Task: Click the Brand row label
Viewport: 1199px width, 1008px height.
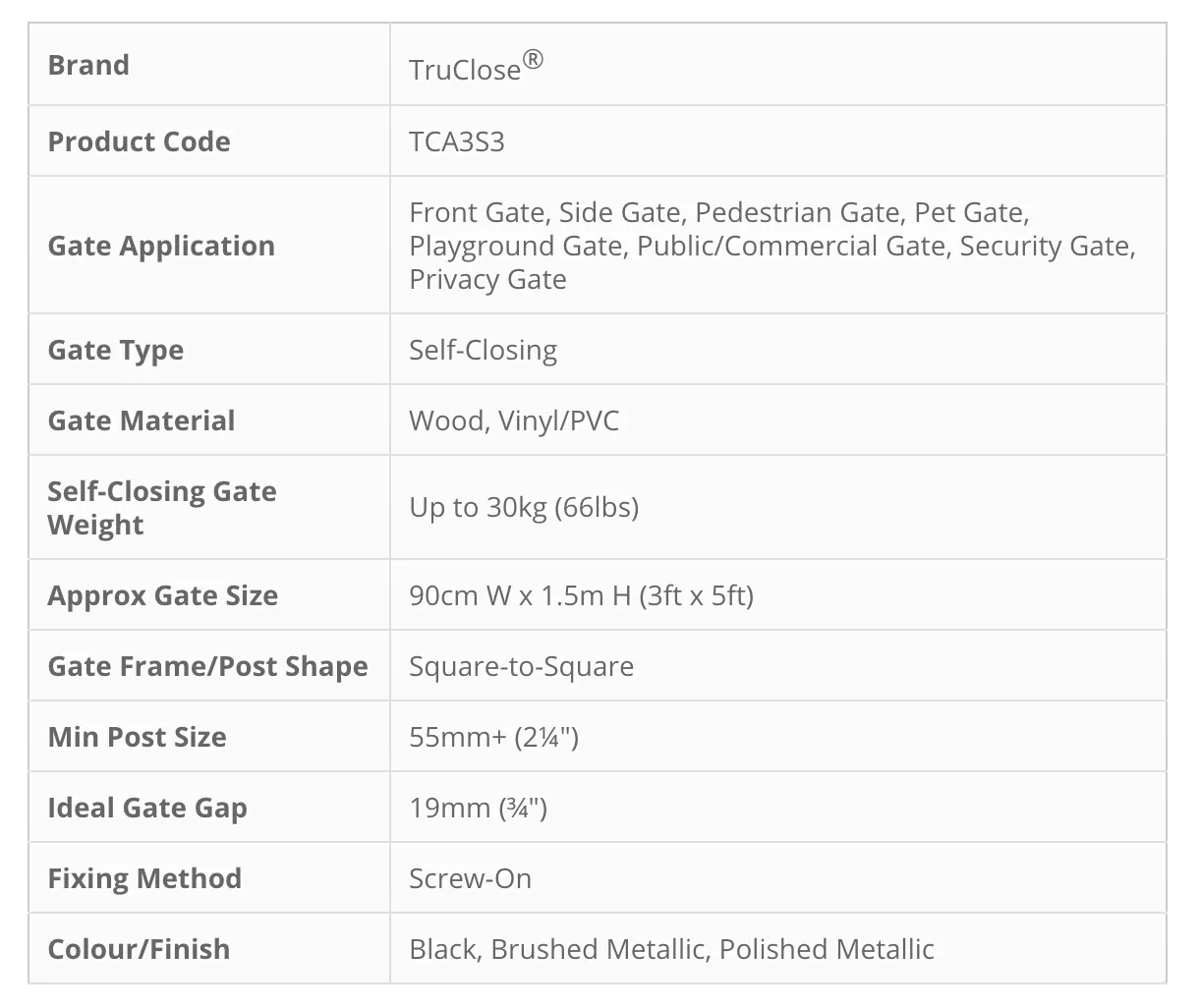Action: (x=88, y=65)
